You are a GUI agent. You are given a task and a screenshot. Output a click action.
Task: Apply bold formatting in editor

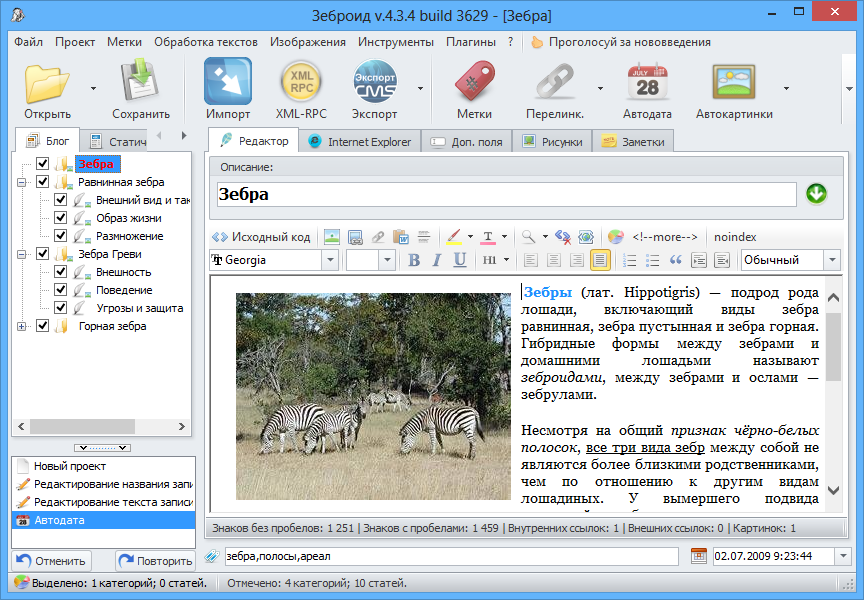point(414,260)
